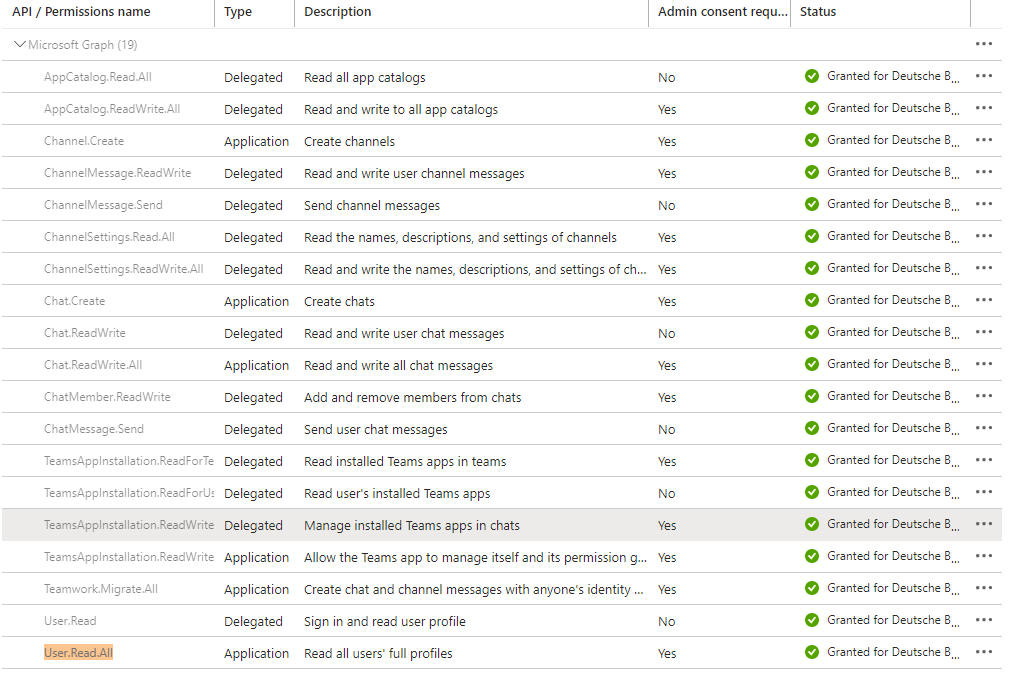Screen dimensions: 1028x675
Task: Open the AppCatalog.ReadWrite.All permission
Action: [x=112, y=109]
